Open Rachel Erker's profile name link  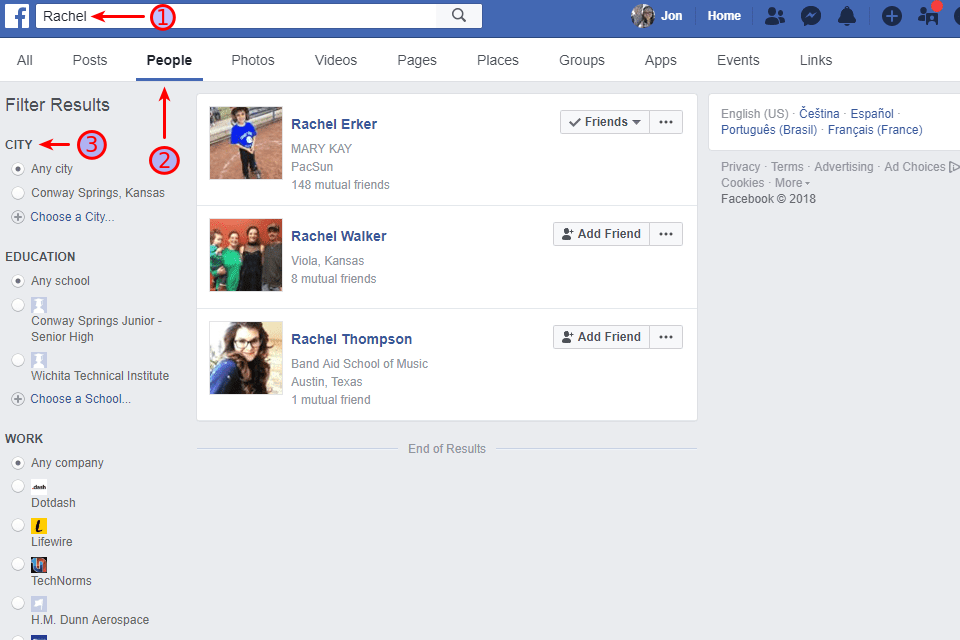(x=334, y=124)
